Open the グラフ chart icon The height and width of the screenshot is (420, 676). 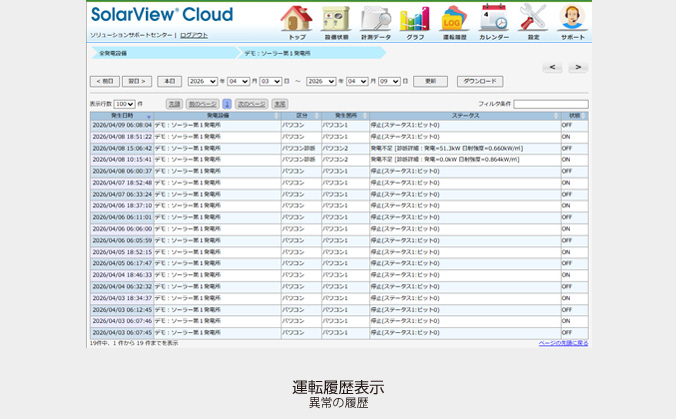(414, 21)
